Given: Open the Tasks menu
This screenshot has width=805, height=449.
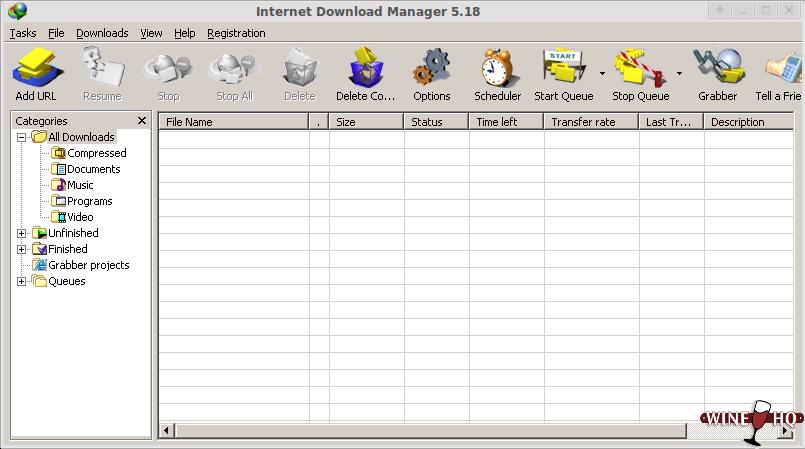Looking at the screenshot, I should point(23,33).
